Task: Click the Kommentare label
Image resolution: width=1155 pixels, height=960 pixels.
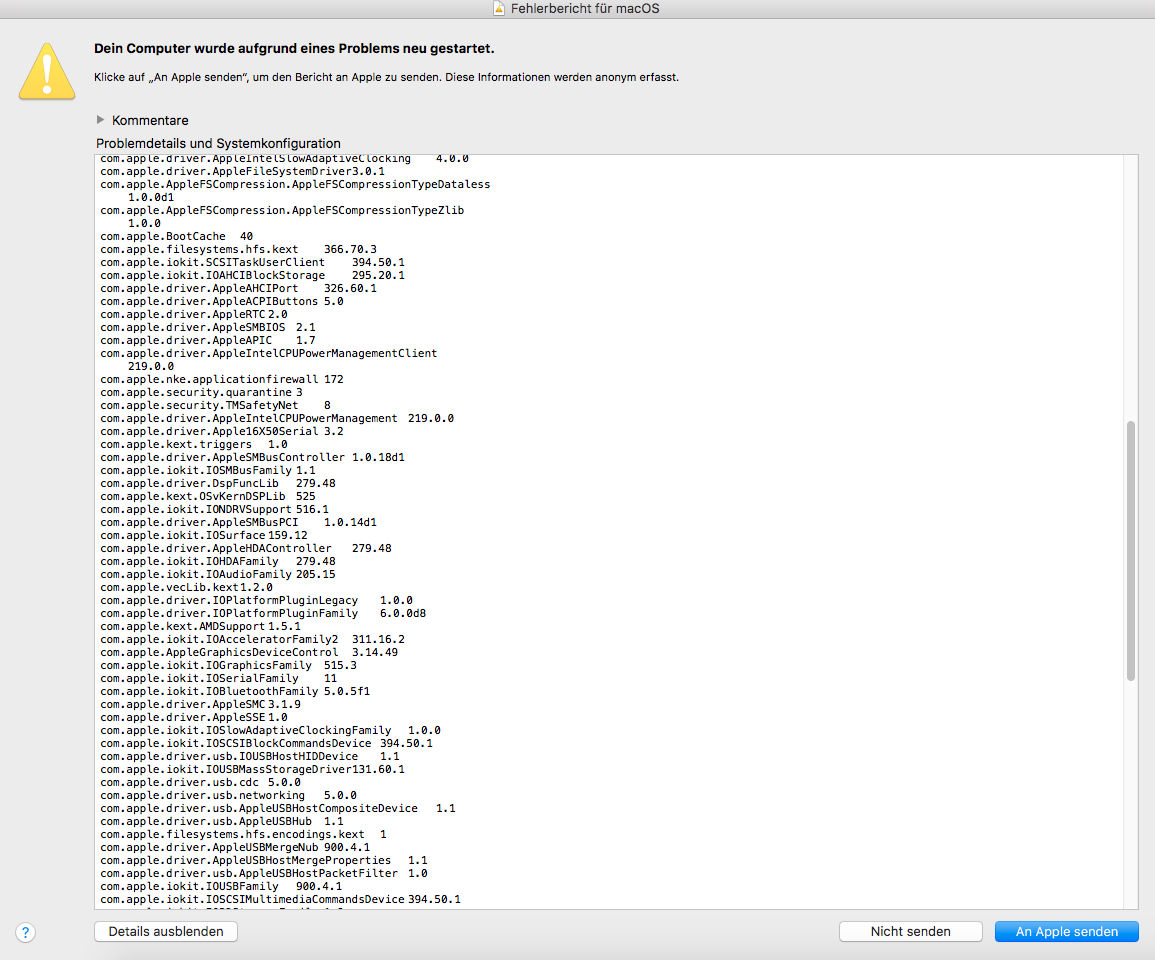Action: coord(150,120)
